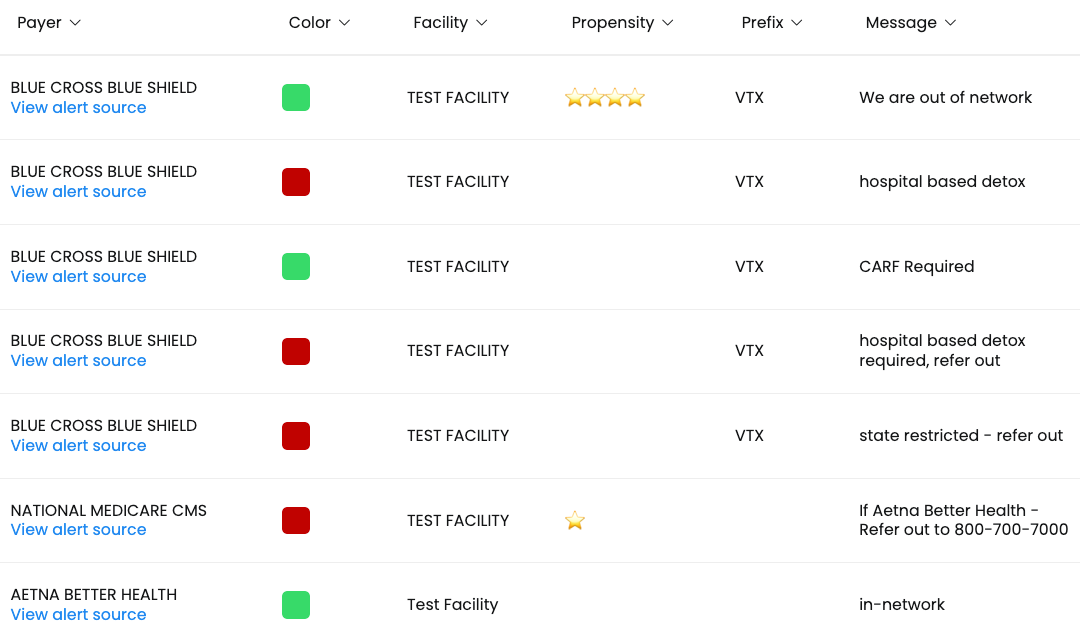Click green swatch for Aetna Better Health

(x=296, y=605)
